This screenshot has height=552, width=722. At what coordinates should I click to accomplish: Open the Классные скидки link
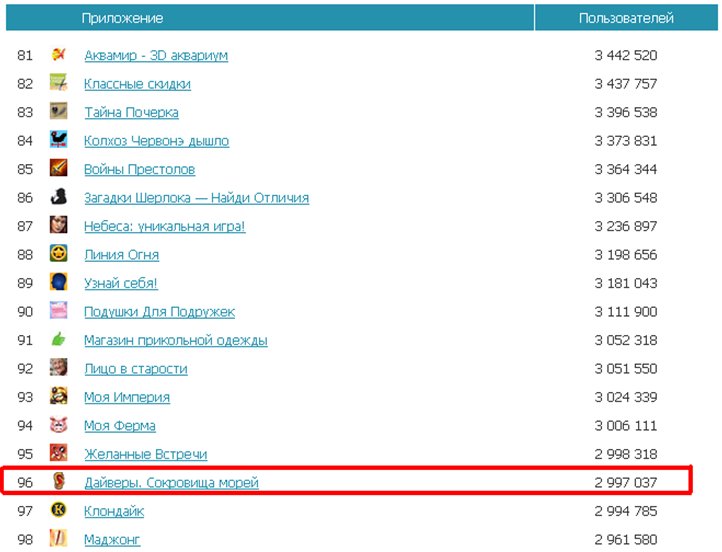click(137, 84)
